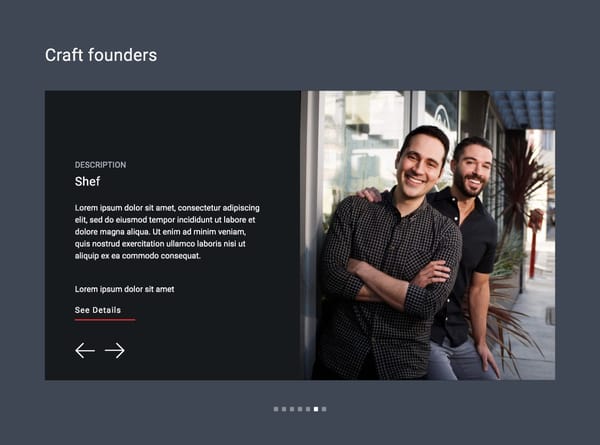Viewport: 600px width, 445px height.
Task: Select the Shef title text
Action: click(x=87, y=181)
